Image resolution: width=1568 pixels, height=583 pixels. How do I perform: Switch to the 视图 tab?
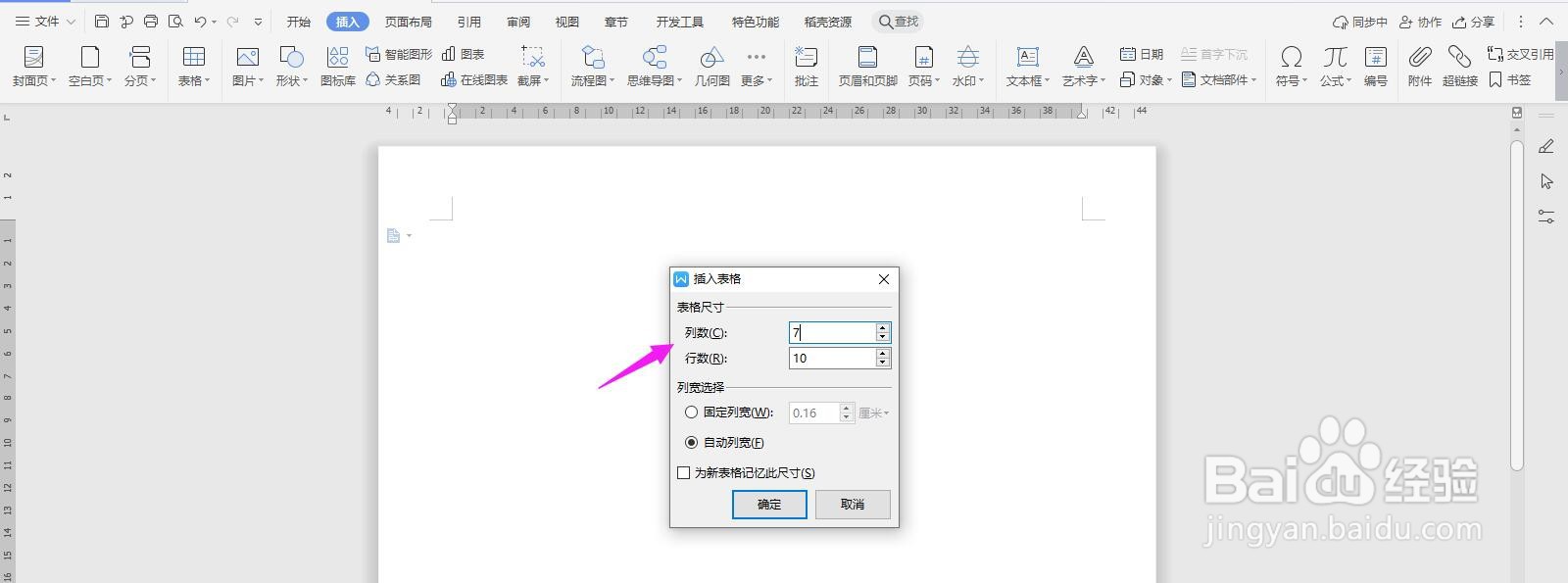point(566,22)
